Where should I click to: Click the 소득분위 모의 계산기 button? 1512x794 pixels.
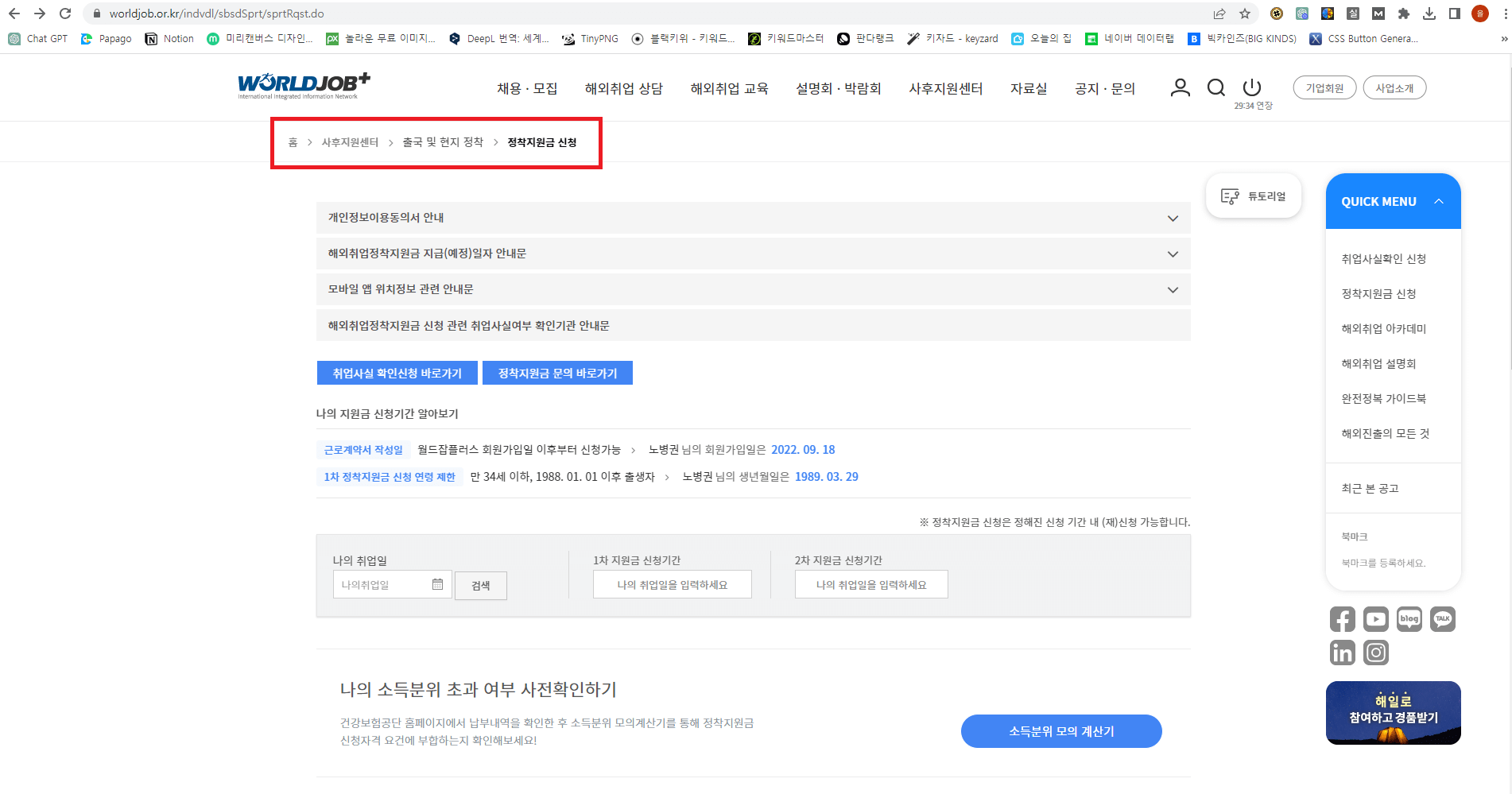coord(1061,731)
